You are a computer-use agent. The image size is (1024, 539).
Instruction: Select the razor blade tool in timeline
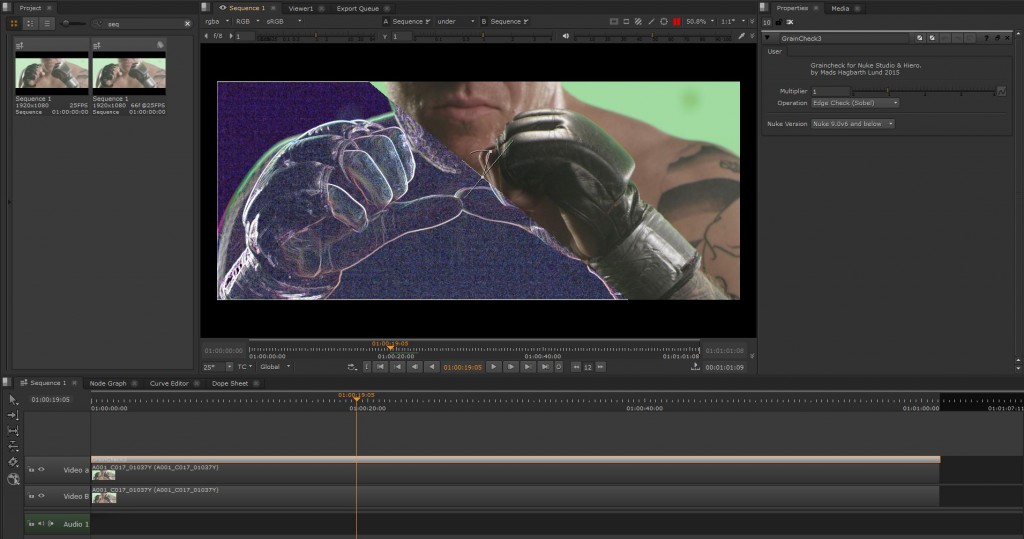click(x=13, y=462)
